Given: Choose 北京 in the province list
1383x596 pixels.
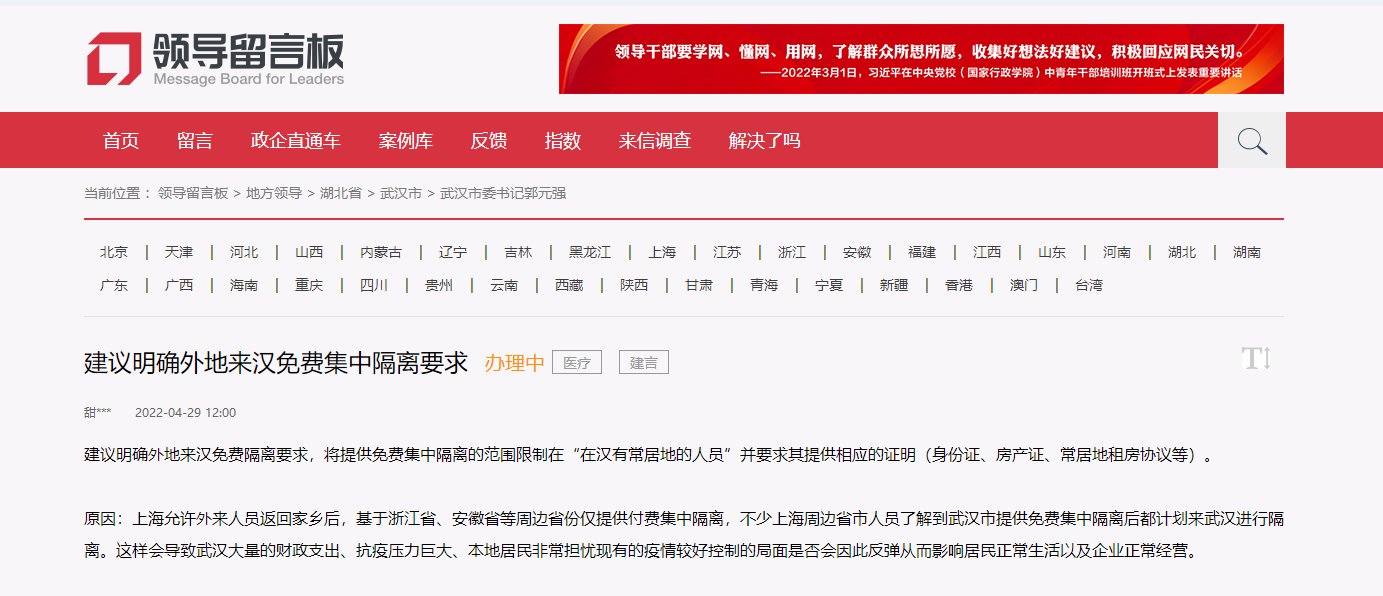Looking at the screenshot, I should (x=114, y=252).
